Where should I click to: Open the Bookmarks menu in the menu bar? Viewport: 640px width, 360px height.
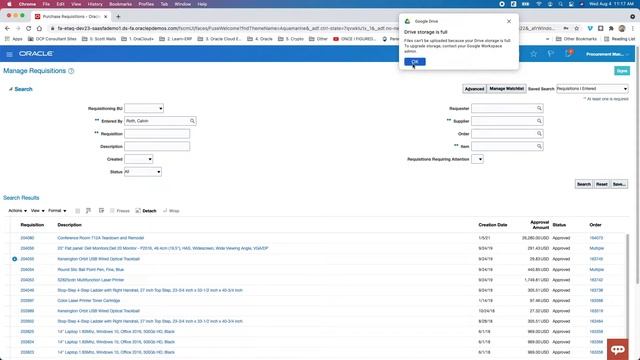coord(120,4)
